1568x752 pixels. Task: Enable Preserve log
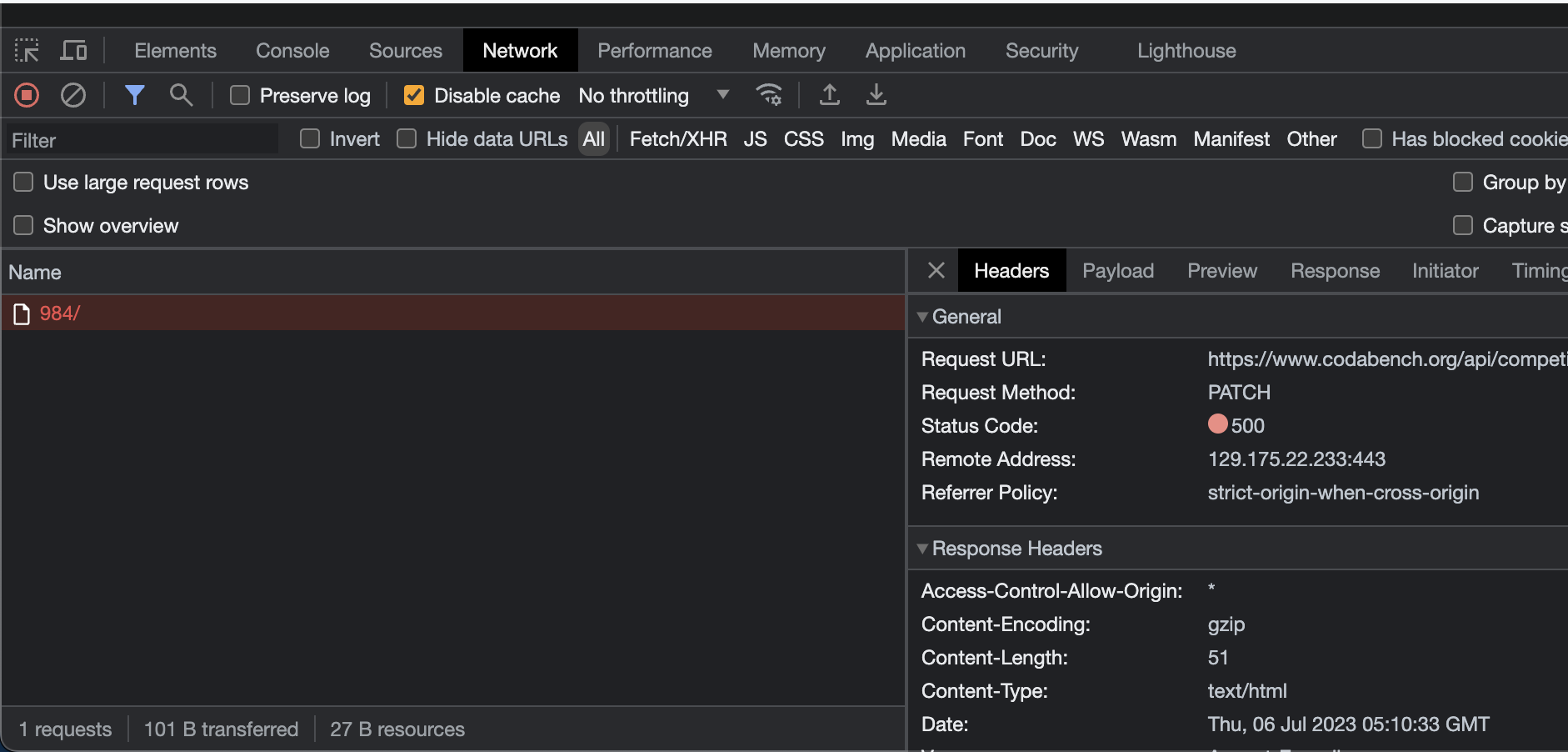(239, 95)
